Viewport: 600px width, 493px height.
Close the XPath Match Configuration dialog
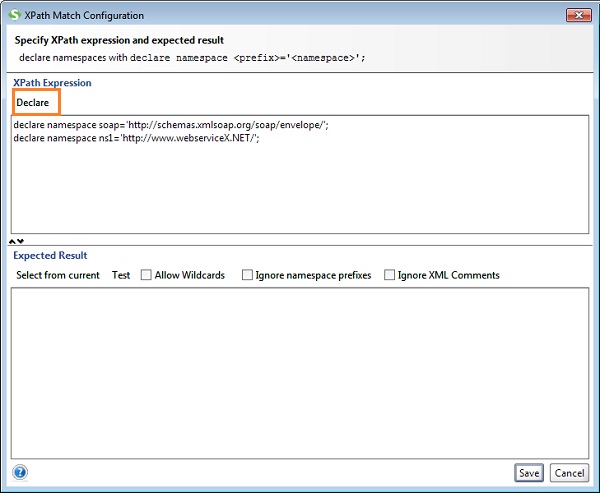tap(578, 15)
